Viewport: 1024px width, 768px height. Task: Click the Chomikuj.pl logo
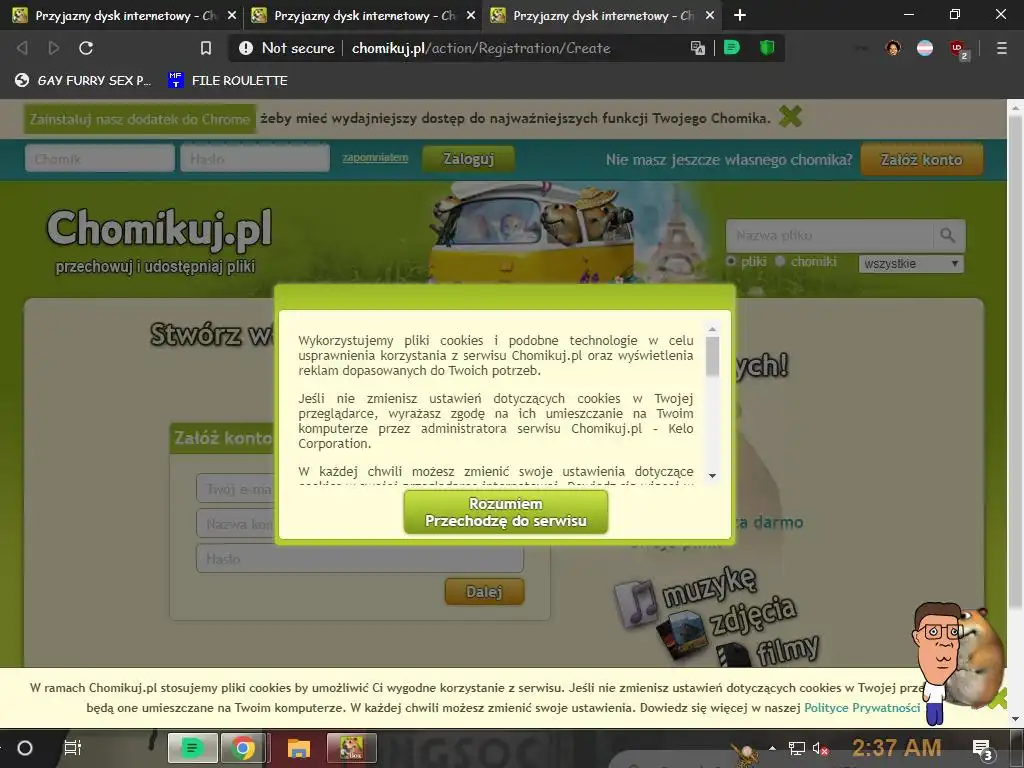(159, 229)
